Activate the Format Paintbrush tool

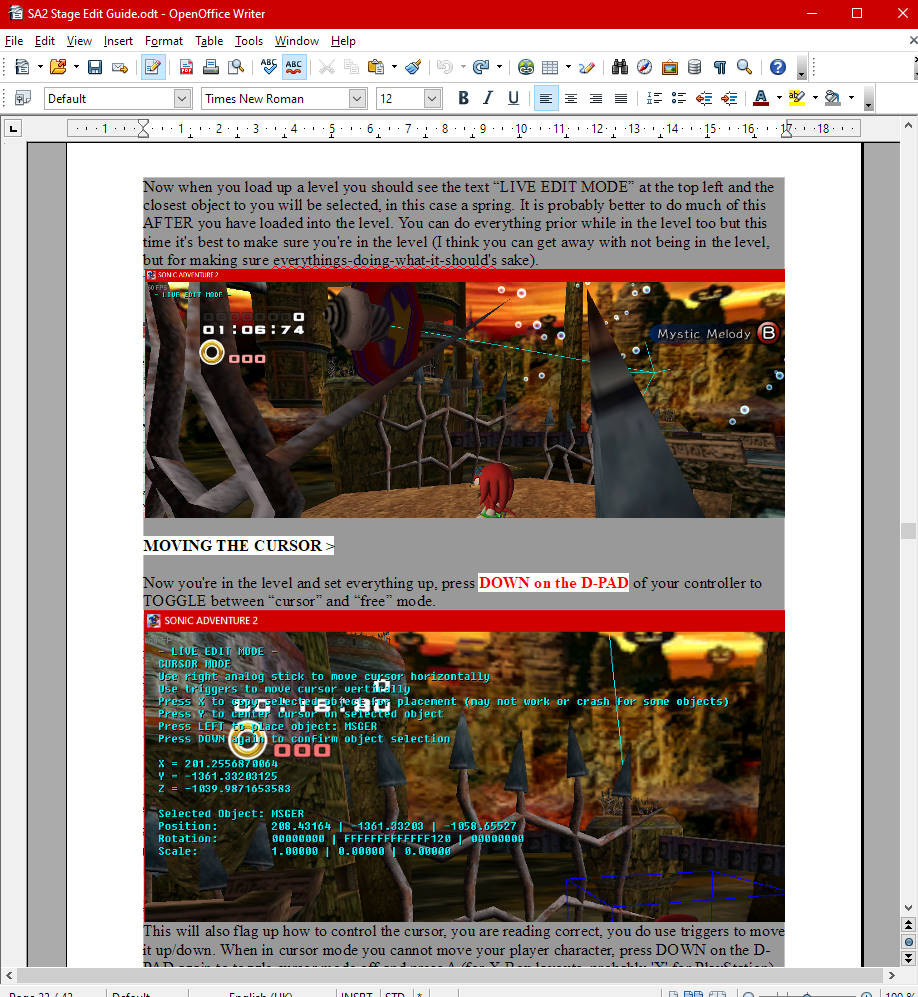pyautogui.click(x=412, y=66)
